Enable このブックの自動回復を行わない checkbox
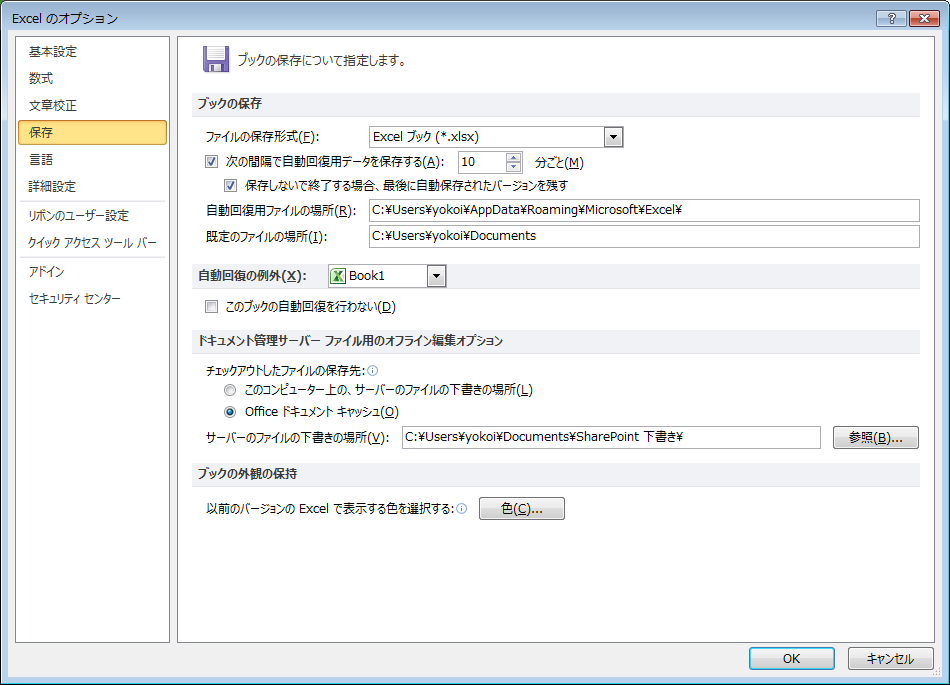 [x=211, y=307]
